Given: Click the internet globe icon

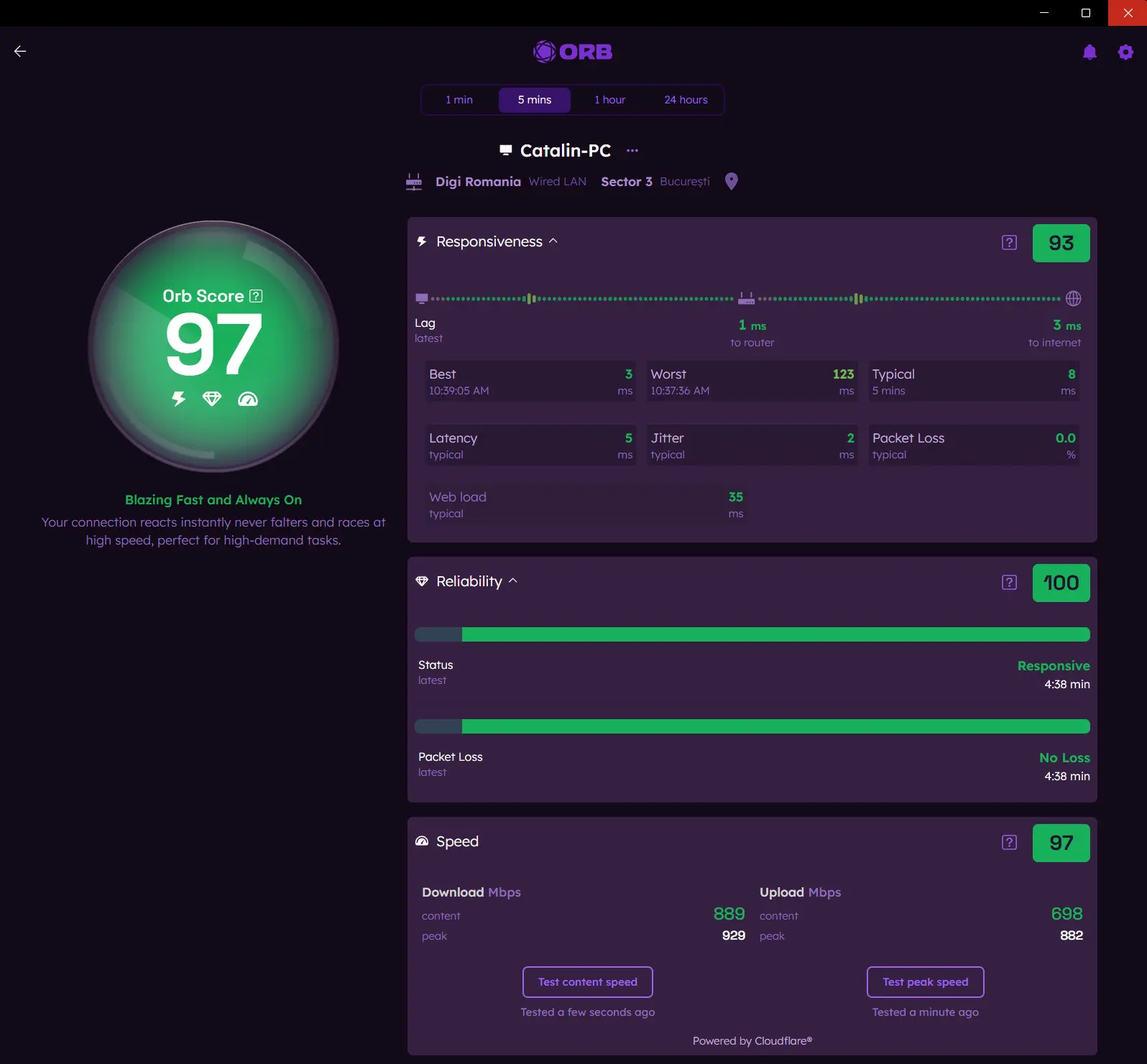Looking at the screenshot, I should 1074,298.
